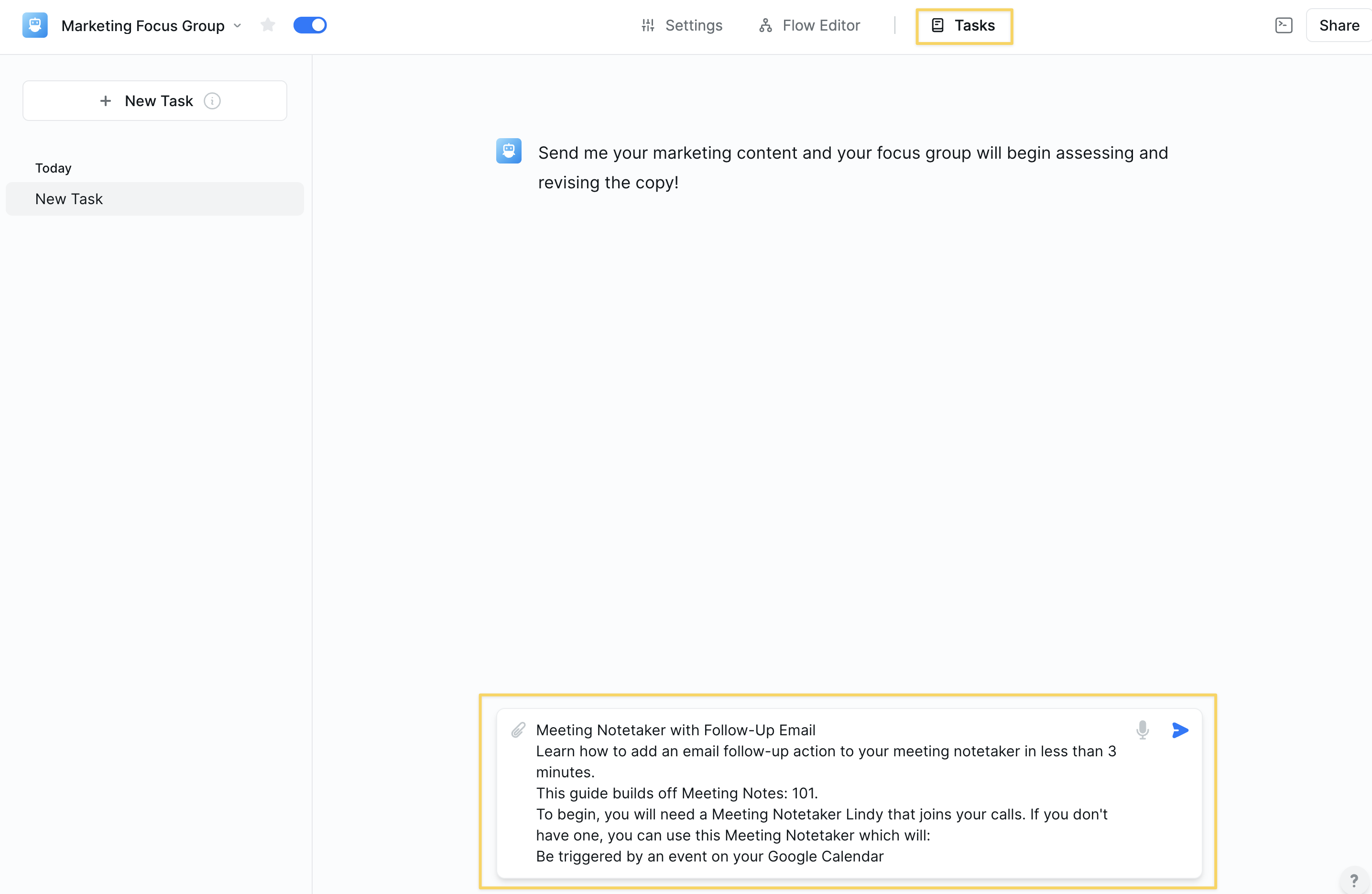Viewport: 1372px width, 894px height.
Task: Click the microphone voice input icon
Action: point(1142,730)
